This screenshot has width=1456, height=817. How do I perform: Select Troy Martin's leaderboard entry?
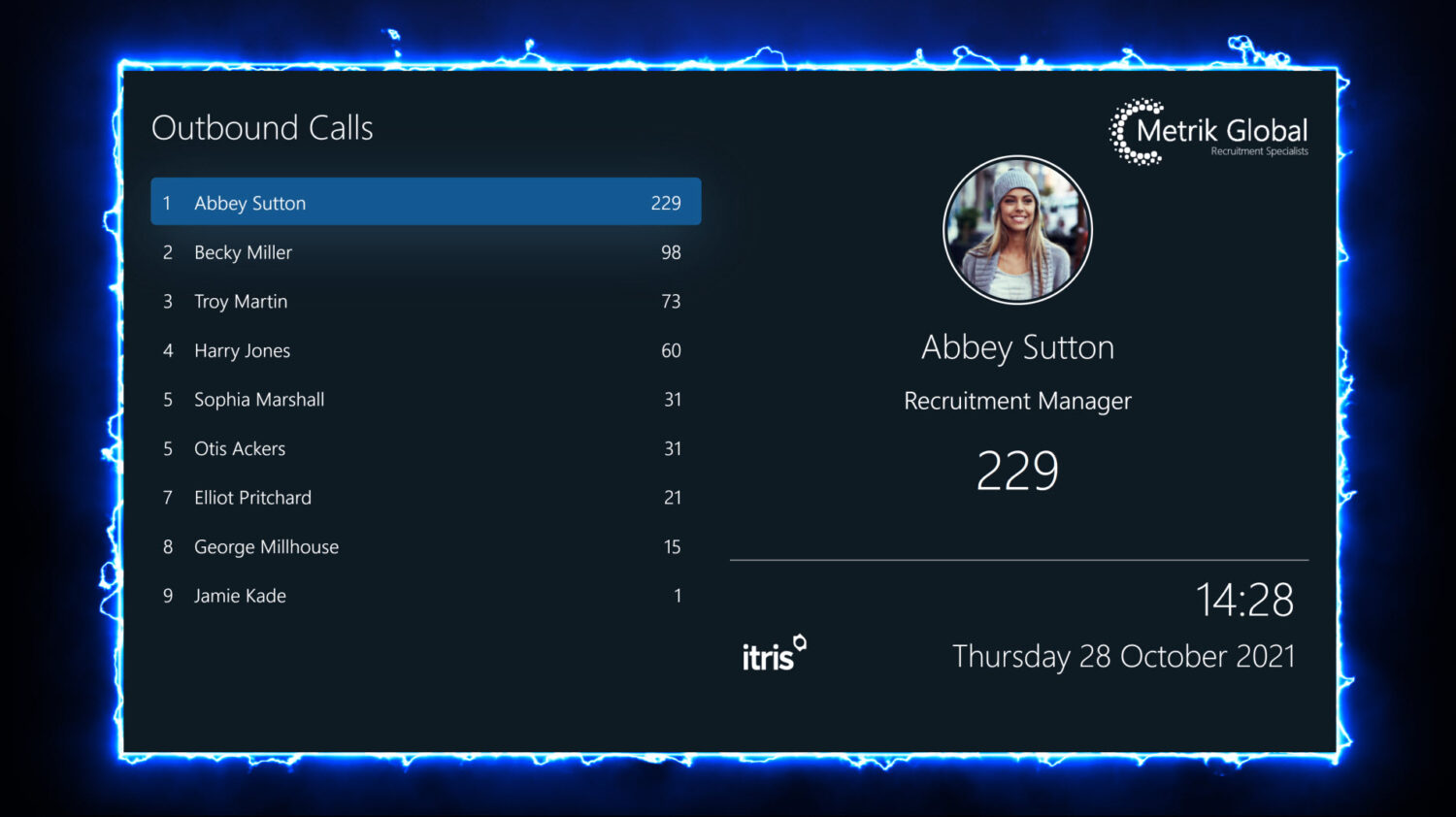425,302
